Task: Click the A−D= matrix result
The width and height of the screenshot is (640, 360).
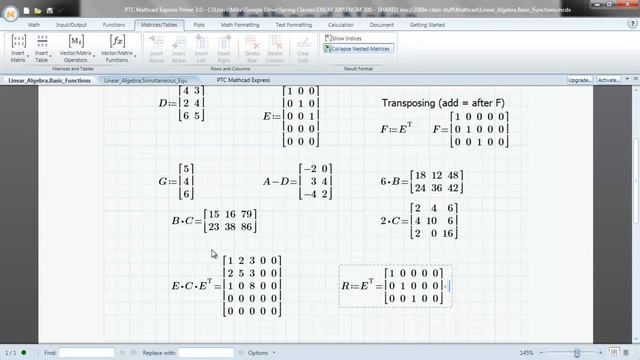Action: [x=298, y=181]
